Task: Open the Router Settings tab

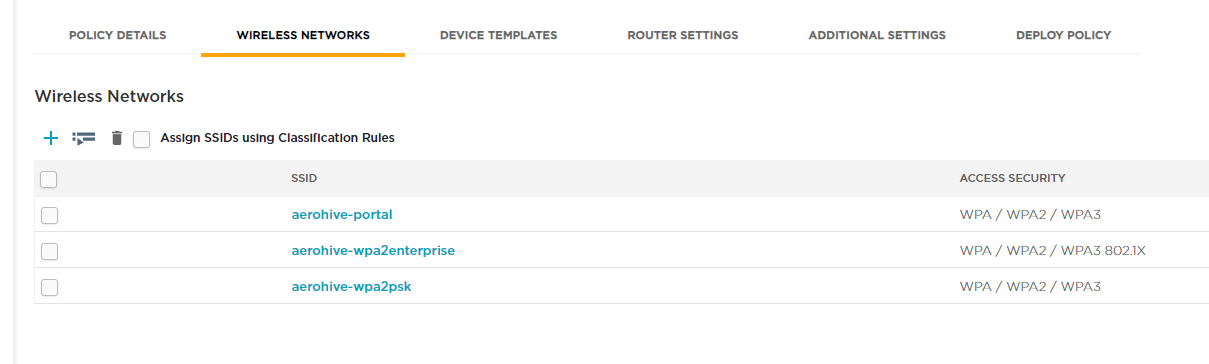Action: click(x=683, y=35)
